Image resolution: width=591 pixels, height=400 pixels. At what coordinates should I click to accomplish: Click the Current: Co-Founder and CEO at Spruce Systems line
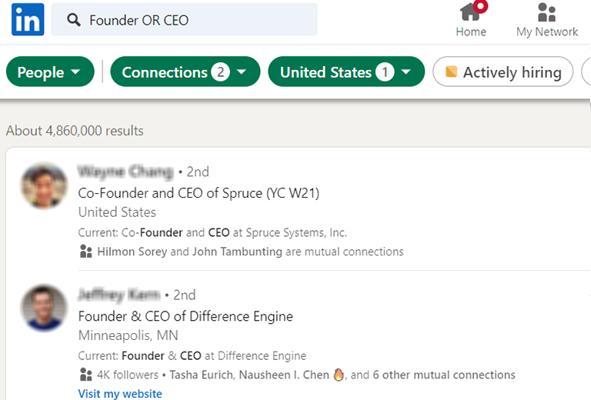[x=212, y=233]
